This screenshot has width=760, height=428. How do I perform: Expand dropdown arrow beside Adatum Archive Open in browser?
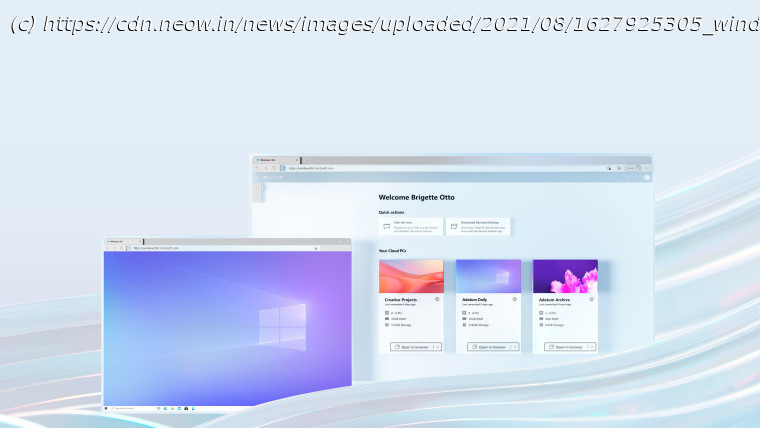tap(592, 347)
